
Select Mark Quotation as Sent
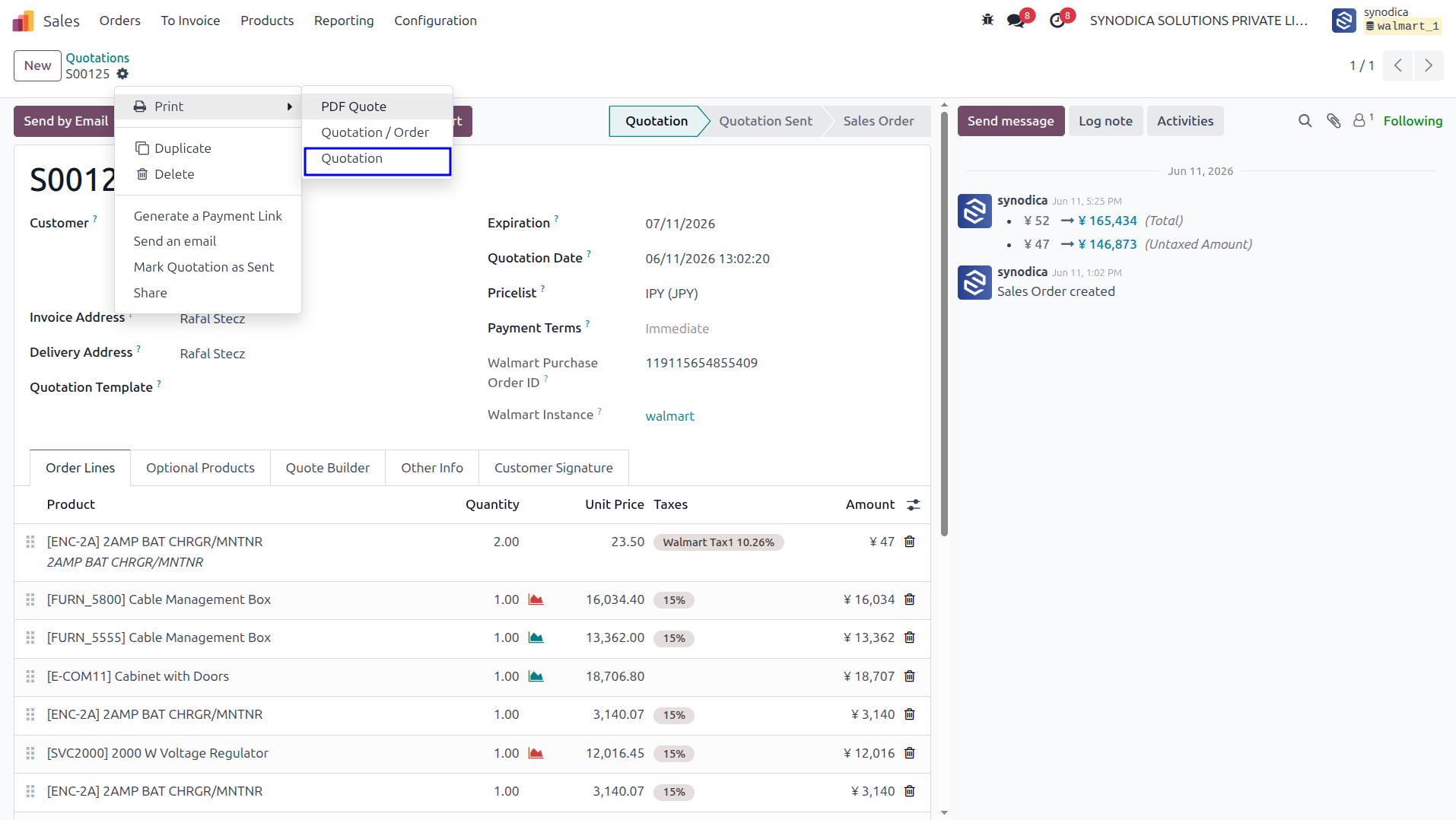[x=208, y=267]
